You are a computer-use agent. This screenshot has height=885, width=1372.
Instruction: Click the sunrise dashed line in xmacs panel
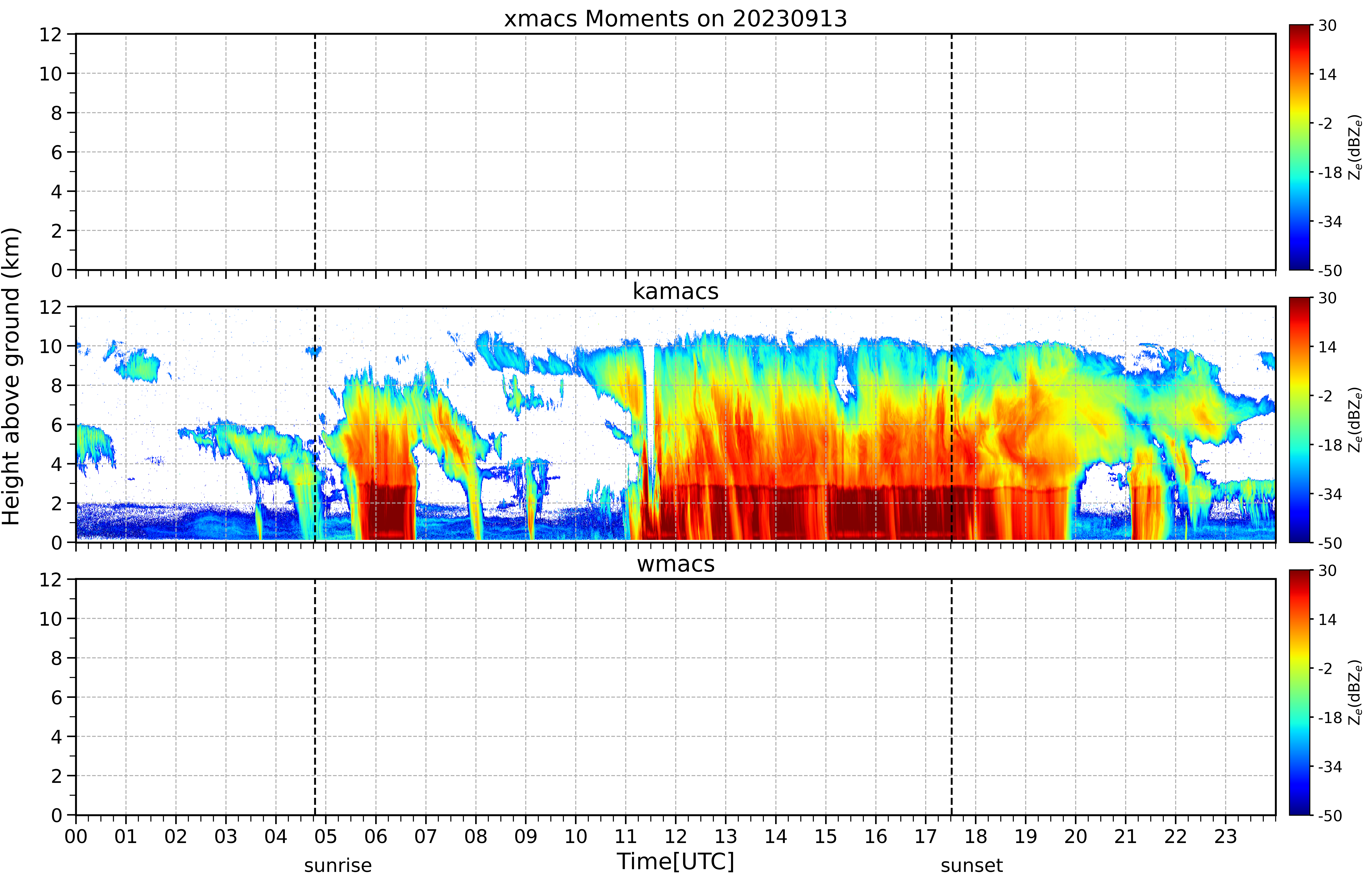click(315, 152)
